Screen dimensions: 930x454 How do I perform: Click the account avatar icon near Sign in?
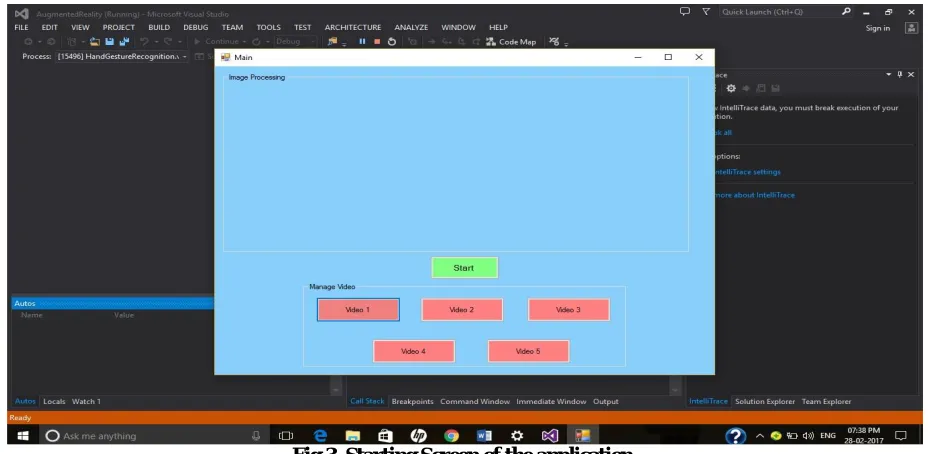911,28
